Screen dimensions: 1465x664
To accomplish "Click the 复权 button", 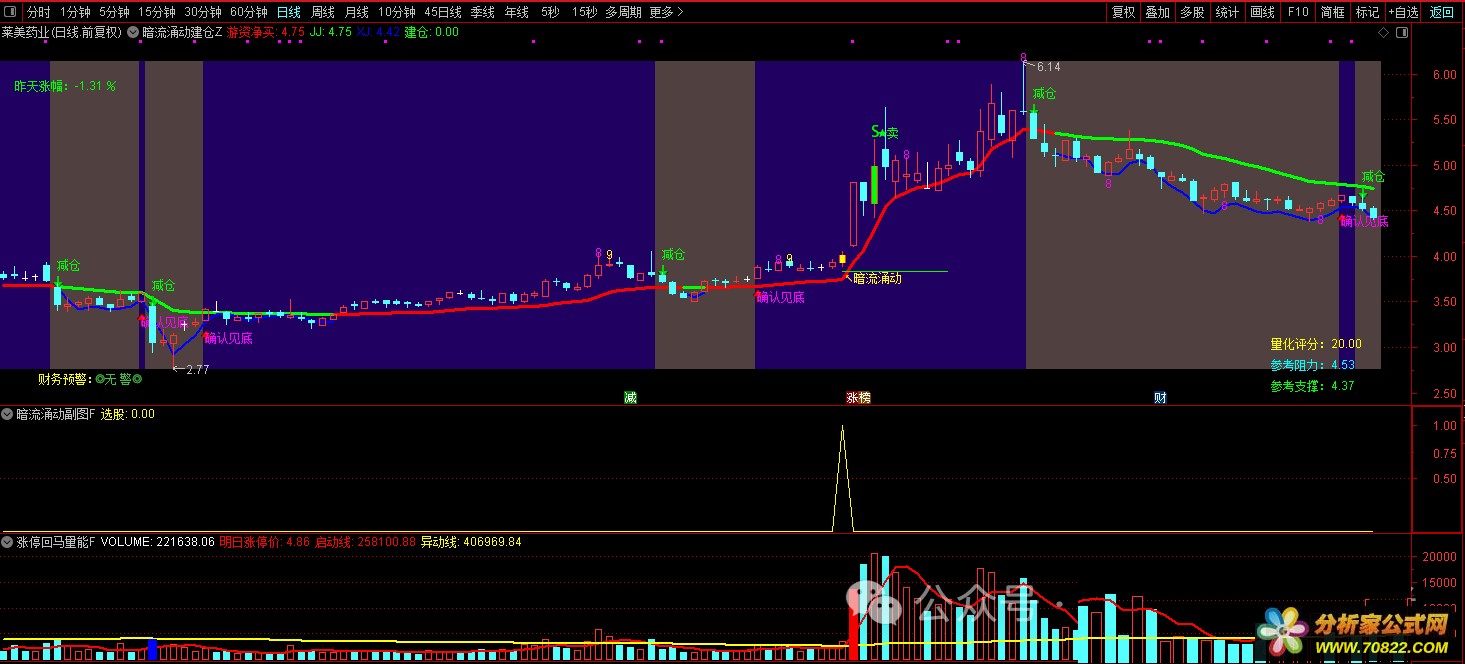I will click(x=1124, y=12).
